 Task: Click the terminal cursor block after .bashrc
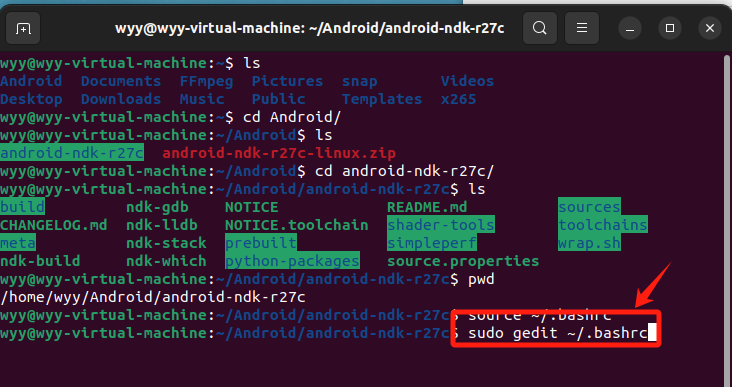point(652,333)
